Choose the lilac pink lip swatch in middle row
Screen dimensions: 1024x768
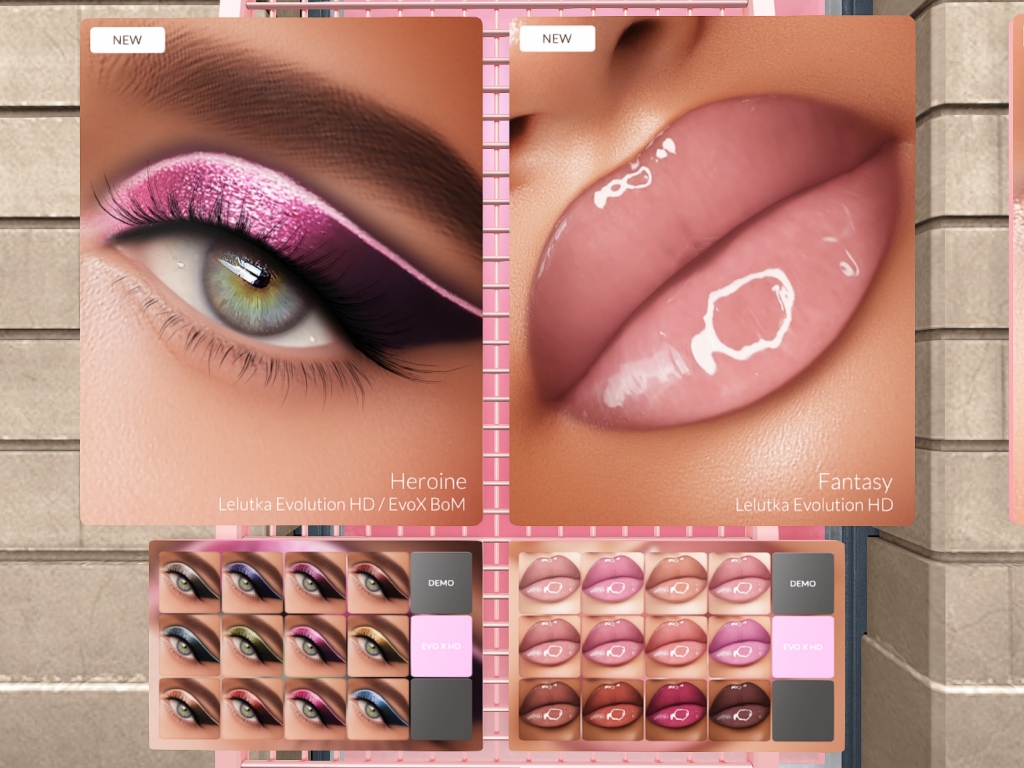tap(739, 646)
